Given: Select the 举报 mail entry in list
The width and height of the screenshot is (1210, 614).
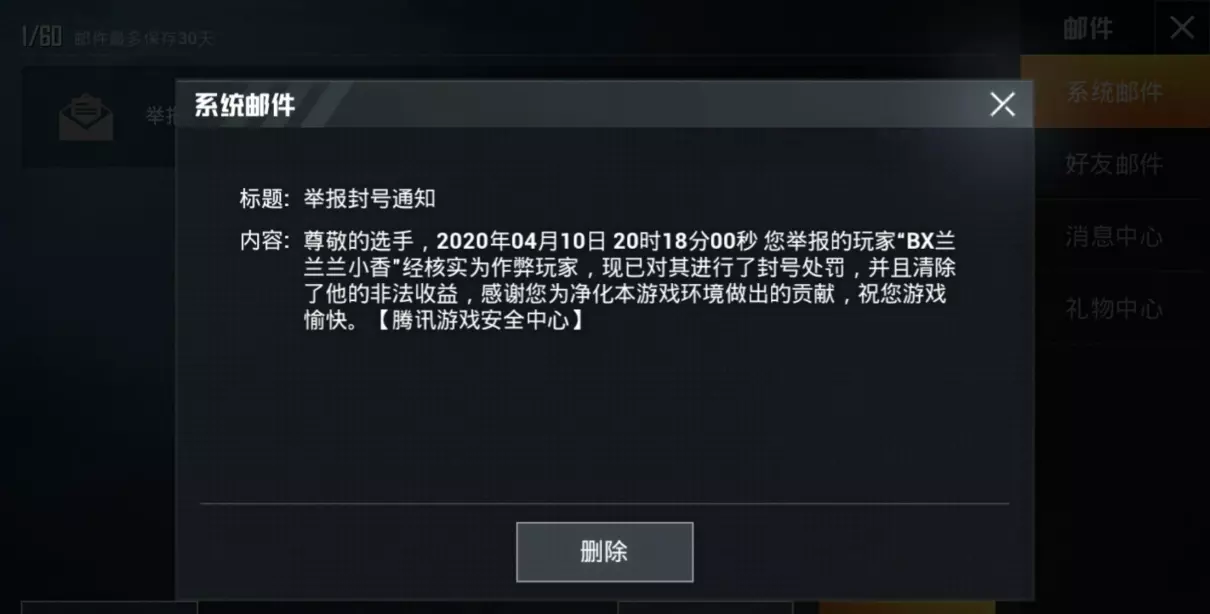Looking at the screenshot, I should (x=99, y=117).
